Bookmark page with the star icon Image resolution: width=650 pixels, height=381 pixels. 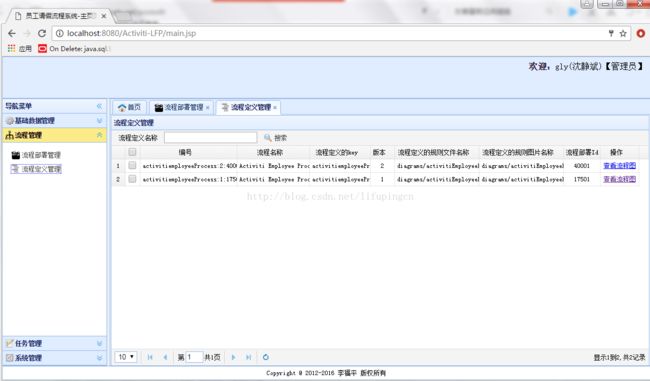(623, 34)
